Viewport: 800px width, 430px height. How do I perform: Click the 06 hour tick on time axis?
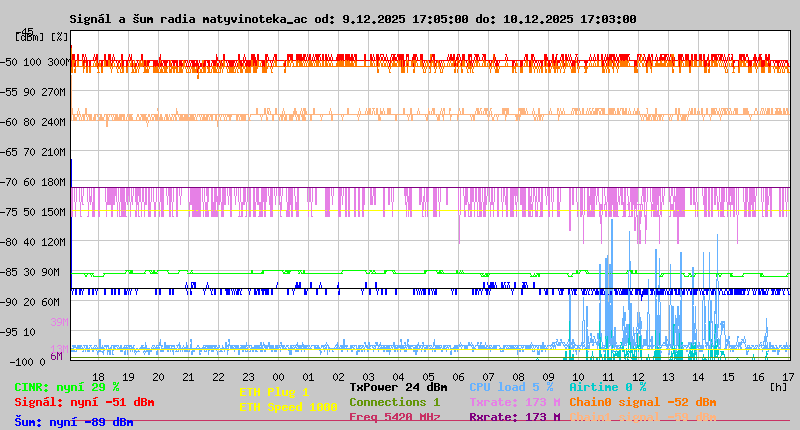tap(458, 377)
